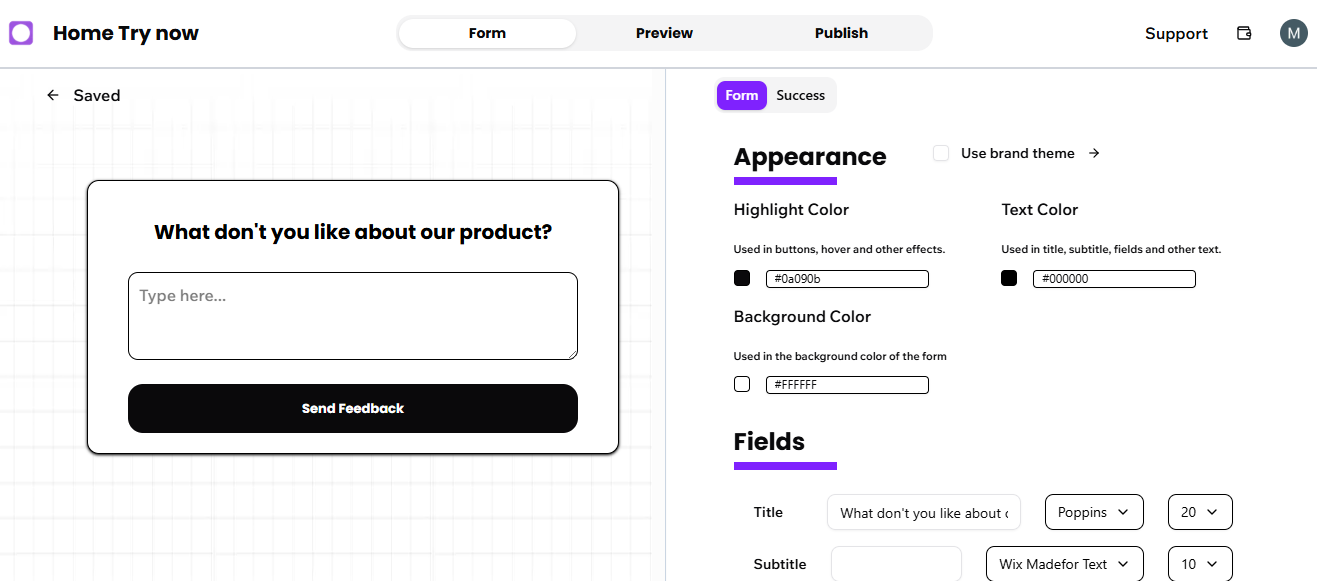Switch to the Publish tab

[841, 33]
